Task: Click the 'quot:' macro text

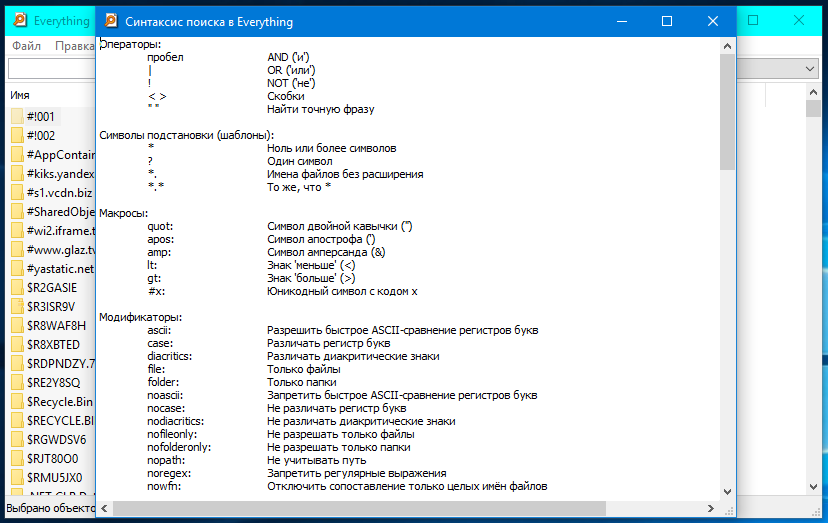Action: 160,226
